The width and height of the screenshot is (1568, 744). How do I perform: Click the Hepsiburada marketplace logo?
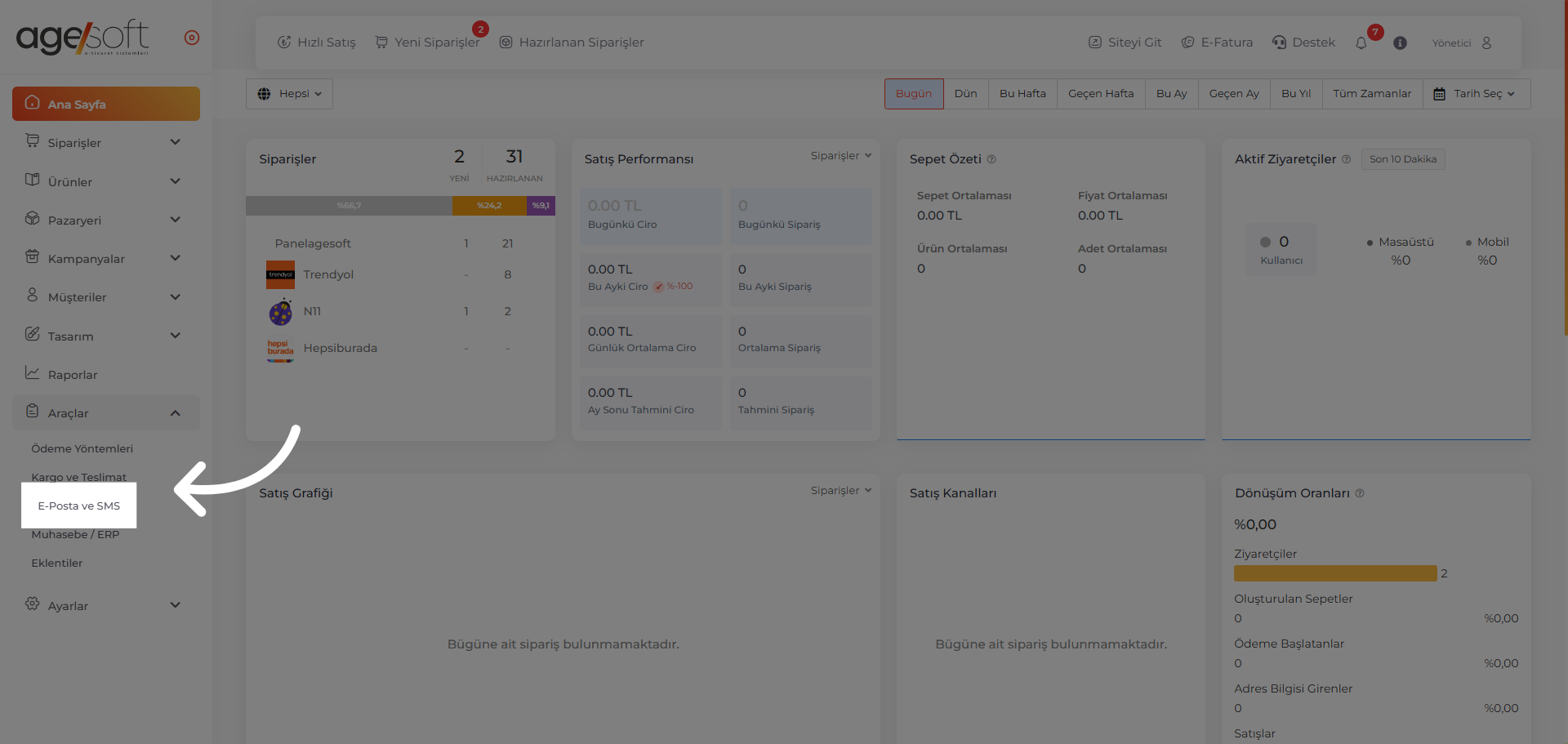click(280, 349)
